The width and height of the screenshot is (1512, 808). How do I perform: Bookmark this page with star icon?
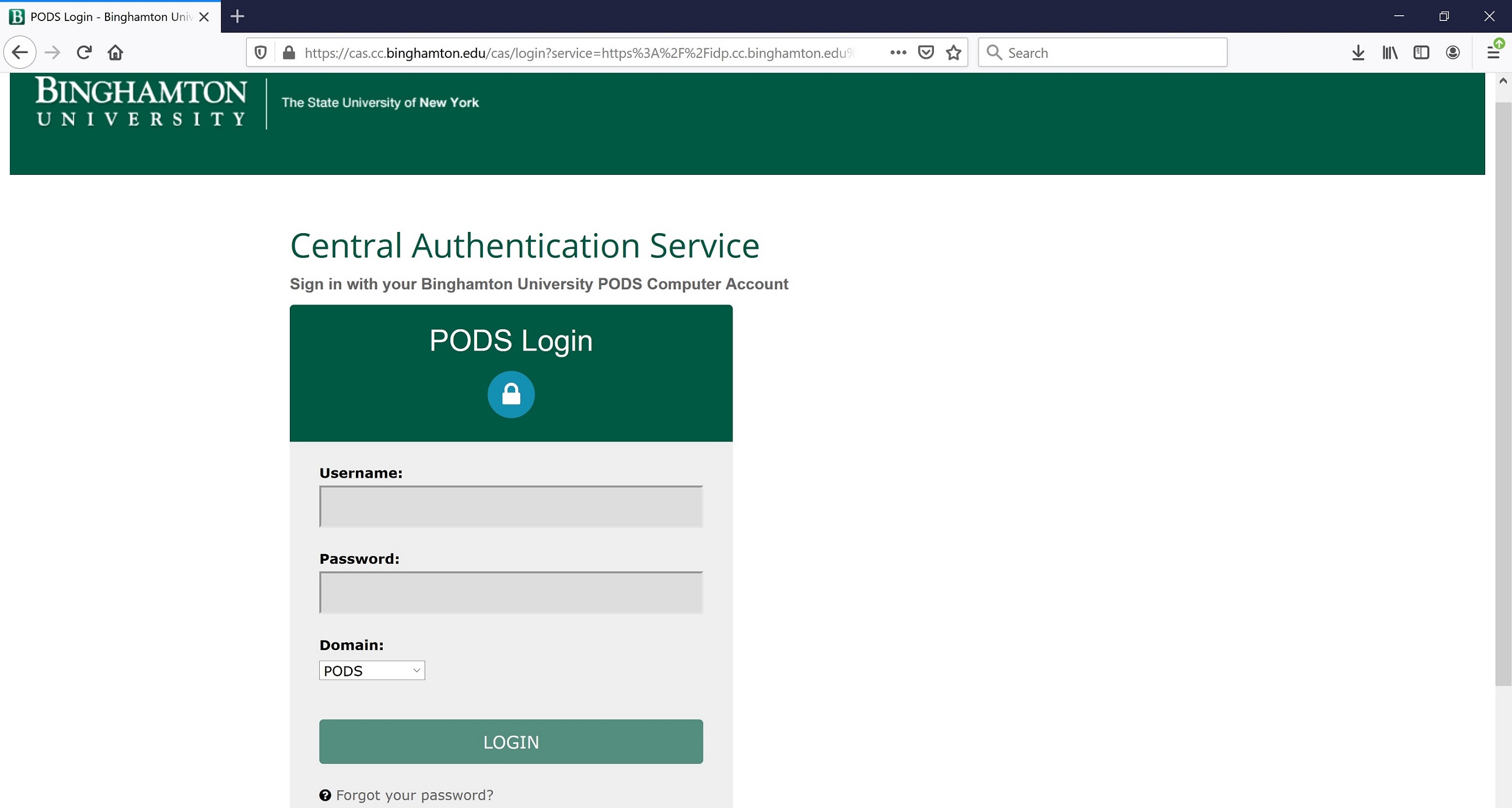pos(953,53)
